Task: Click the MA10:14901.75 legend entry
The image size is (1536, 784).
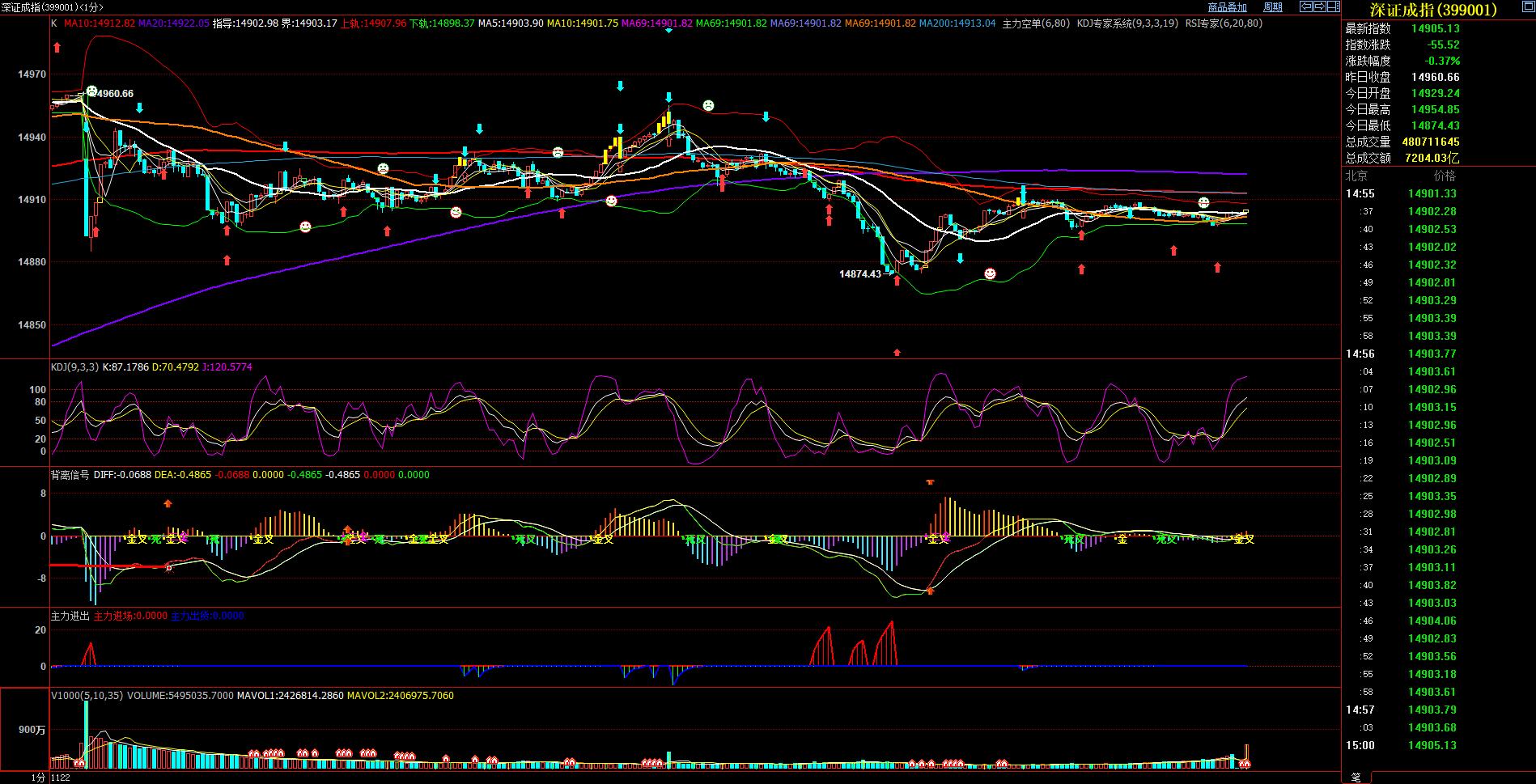Action: coord(583,23)
